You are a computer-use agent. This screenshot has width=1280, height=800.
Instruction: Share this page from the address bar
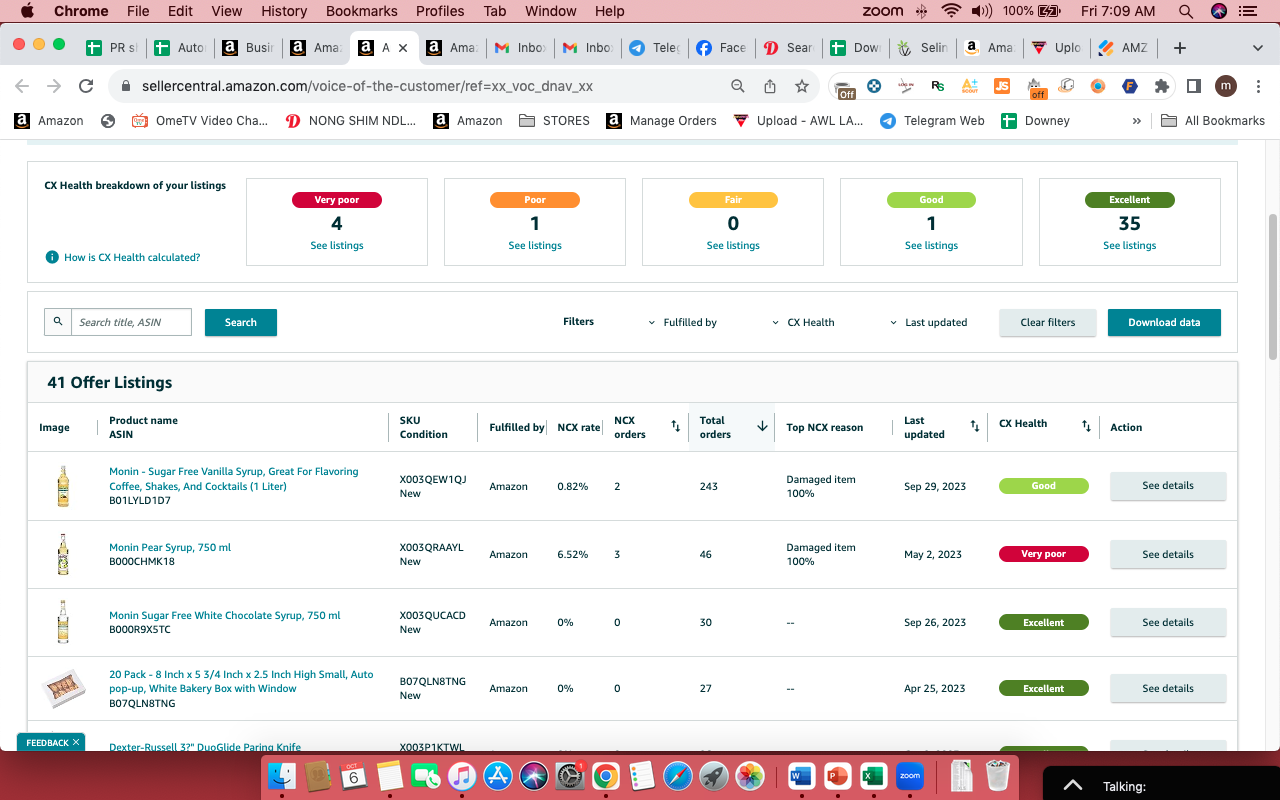tap(770, 86)
